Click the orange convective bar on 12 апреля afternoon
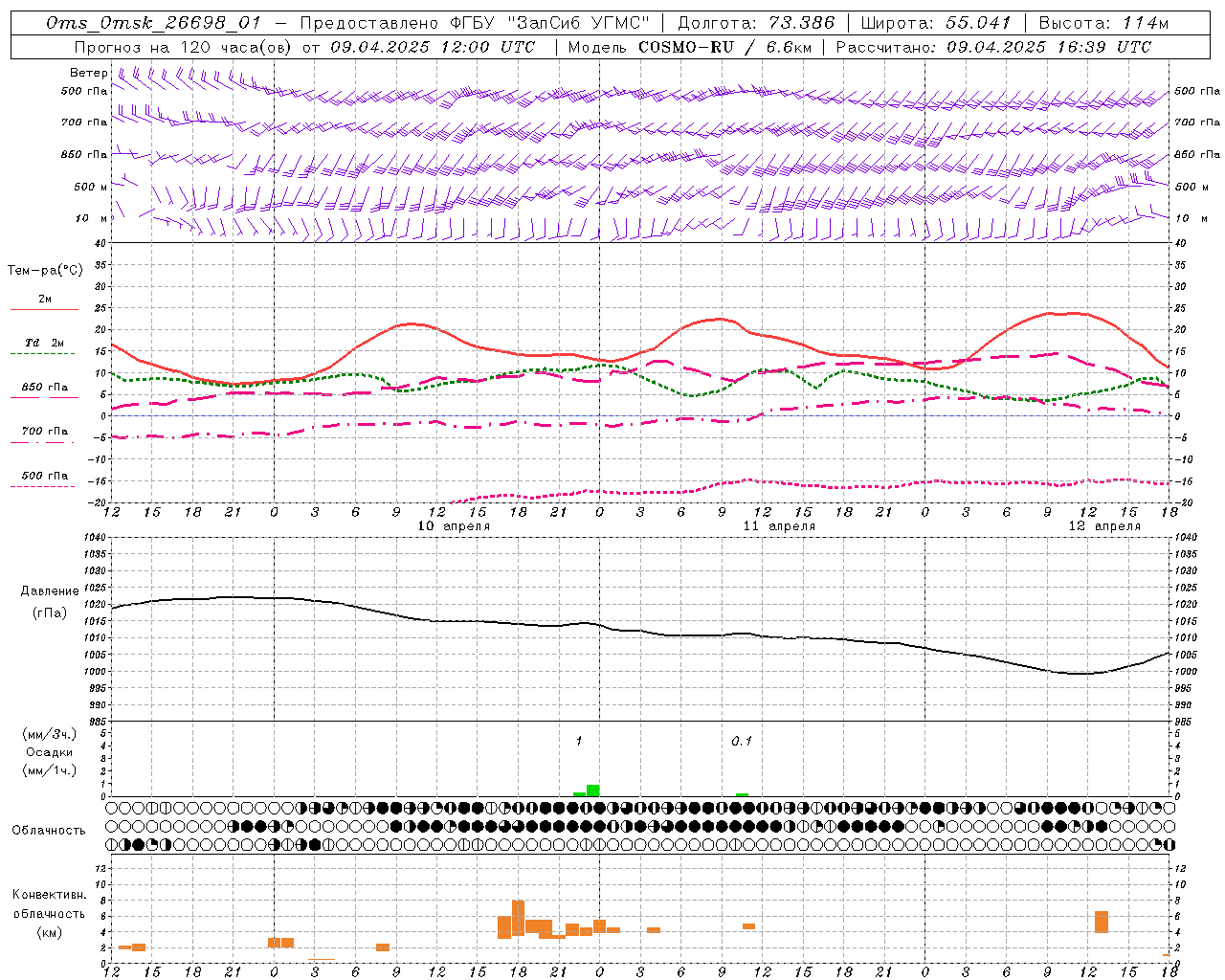The image size is (1225, 980). point(1102,922)
